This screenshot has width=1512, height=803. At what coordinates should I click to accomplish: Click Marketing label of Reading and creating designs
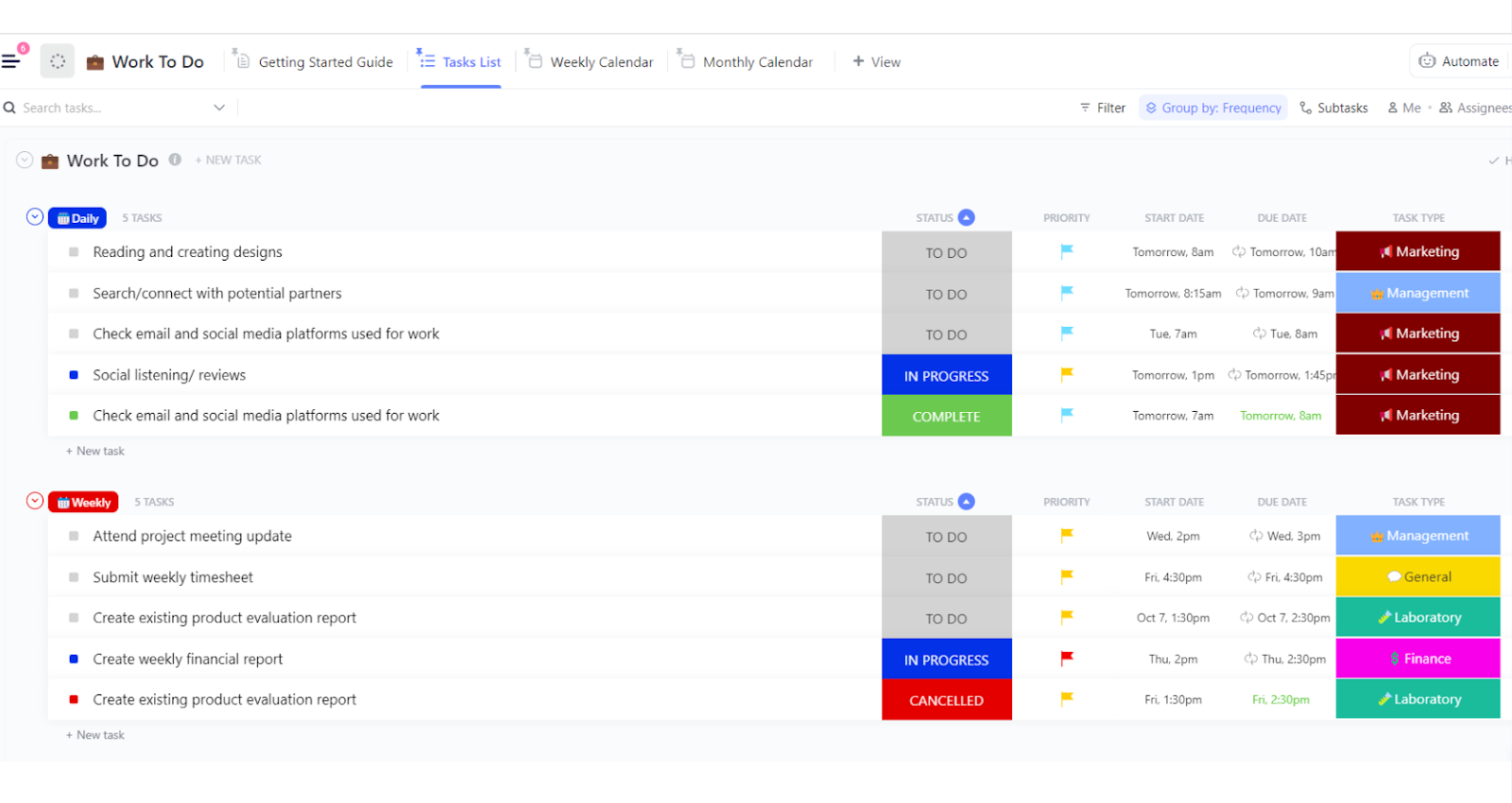[x=1417, y=252]
